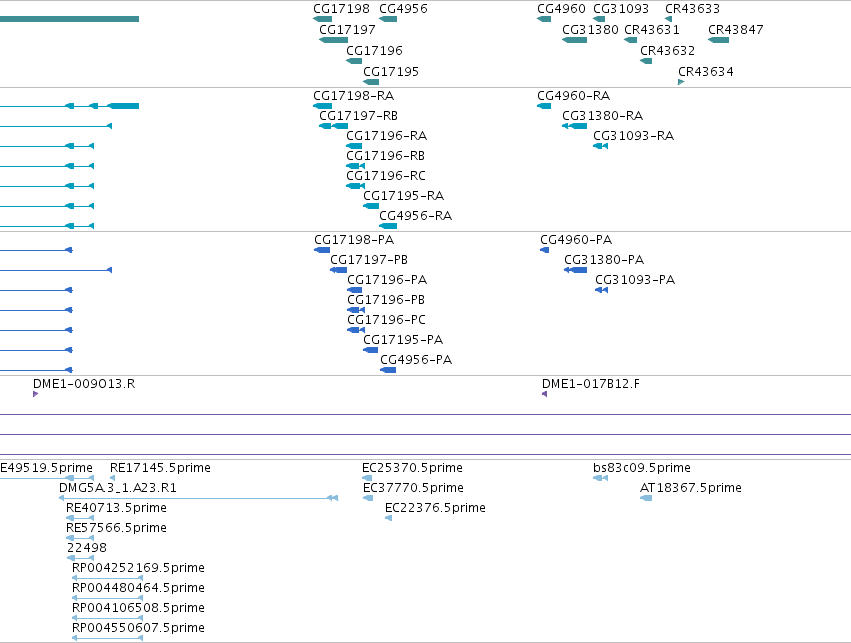Click RP004480464.5prime

coord(107,598)
